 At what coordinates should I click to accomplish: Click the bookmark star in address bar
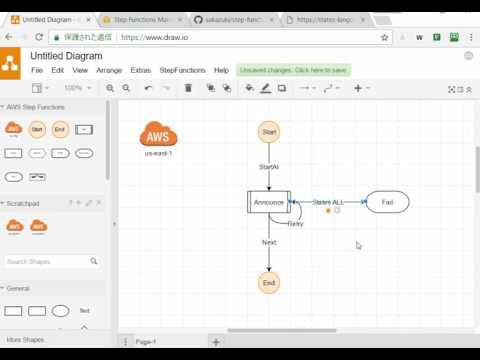coord(384,37)
